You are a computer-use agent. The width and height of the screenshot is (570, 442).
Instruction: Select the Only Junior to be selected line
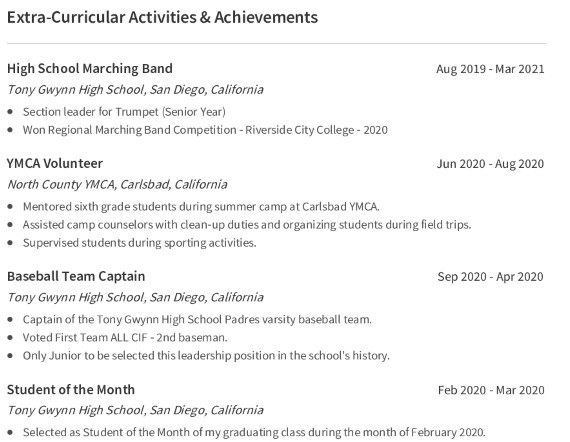pos(206,356)
